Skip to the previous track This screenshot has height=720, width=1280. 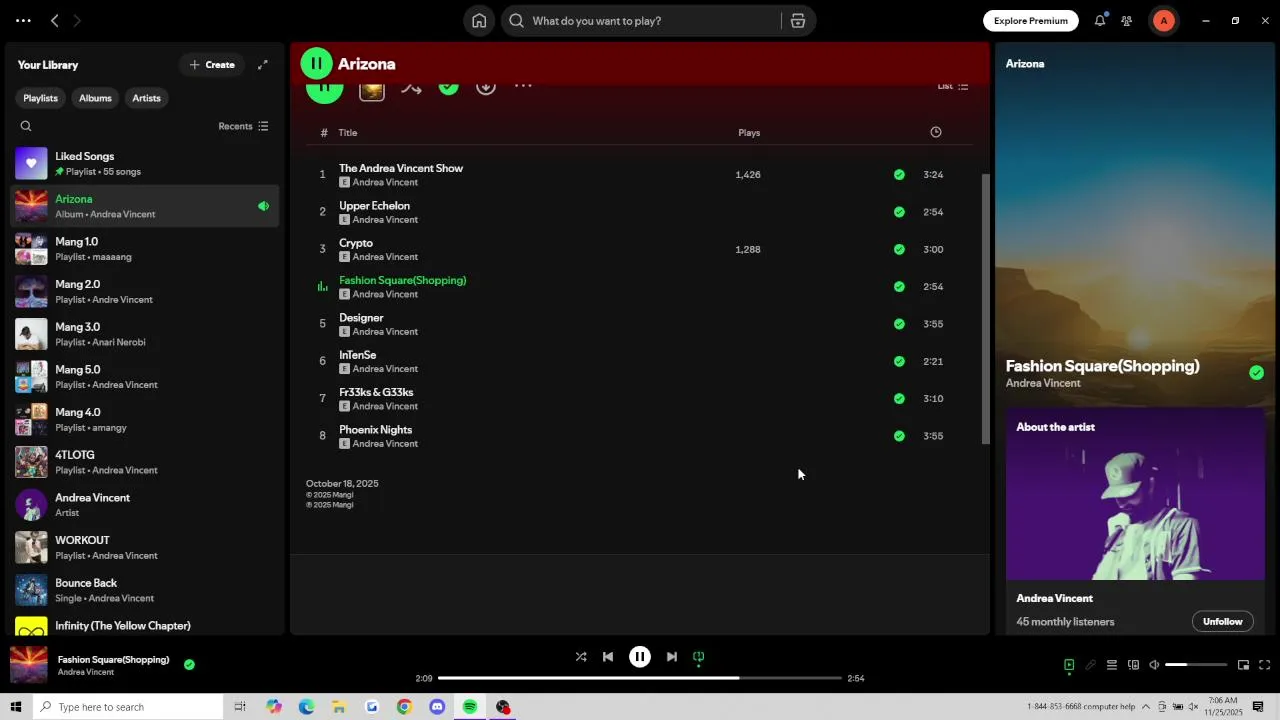coord(608,657)
